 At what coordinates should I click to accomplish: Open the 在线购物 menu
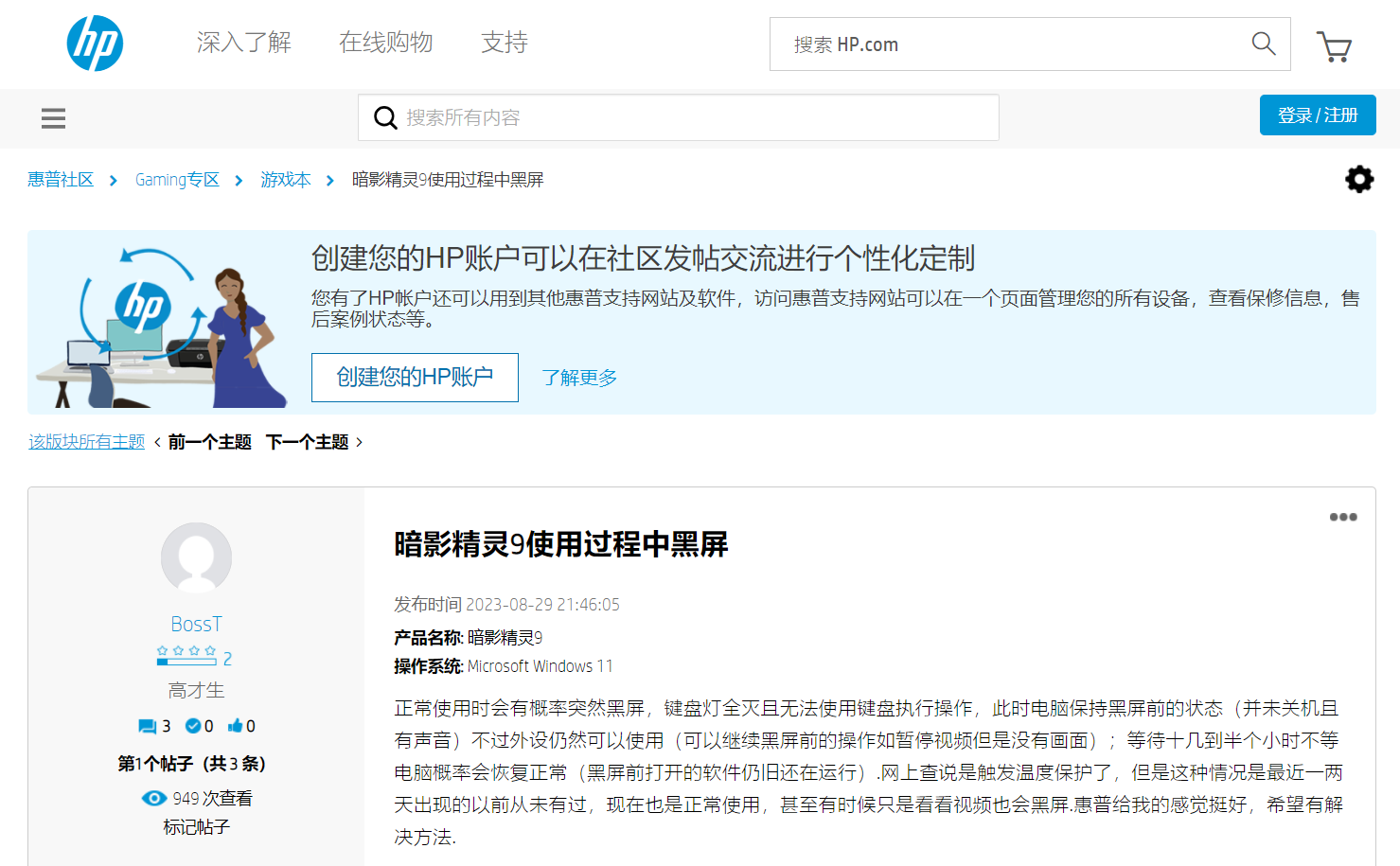point(386,43)
